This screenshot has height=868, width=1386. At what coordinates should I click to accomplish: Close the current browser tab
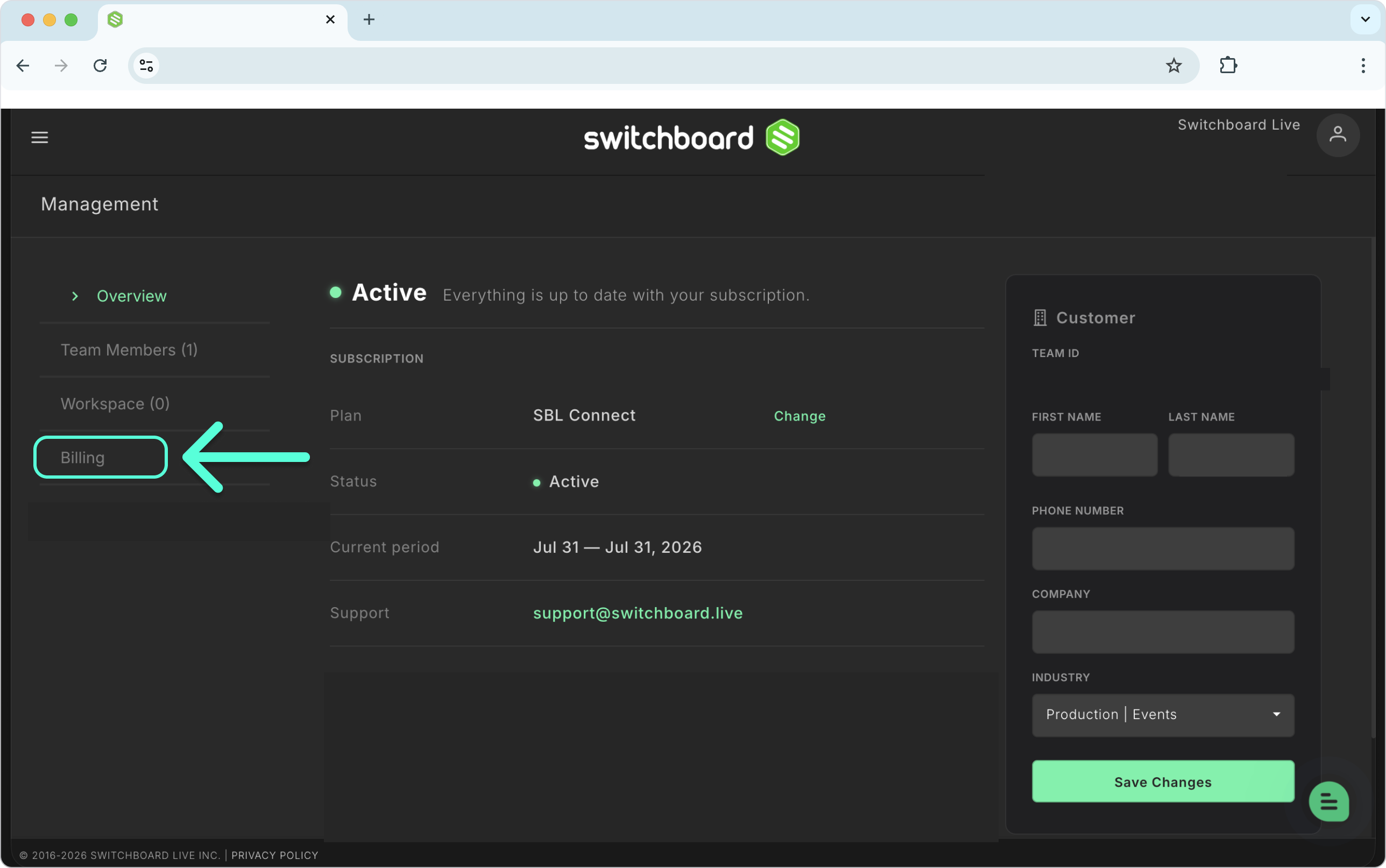330,19
